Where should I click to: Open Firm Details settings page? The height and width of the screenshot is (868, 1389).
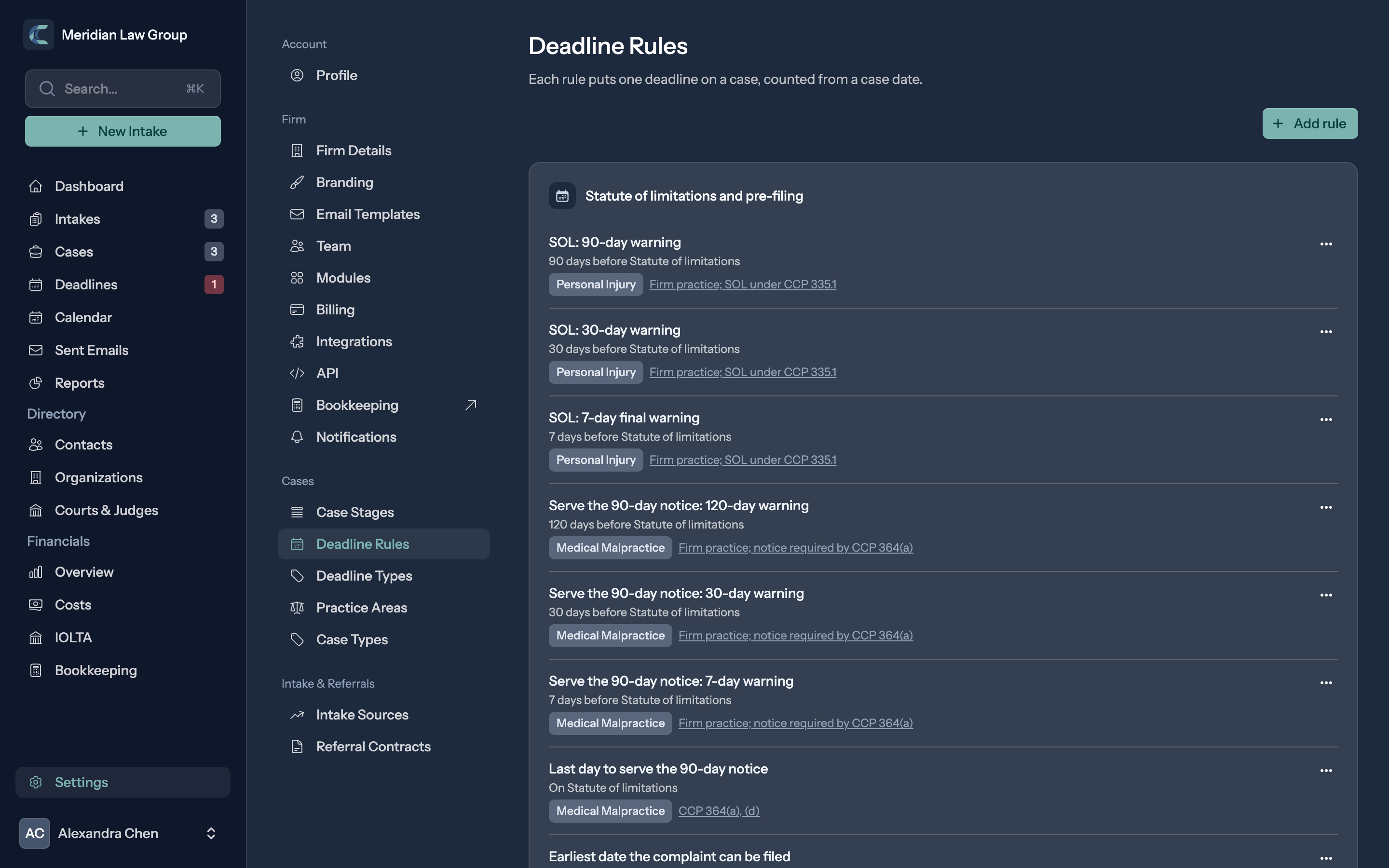pos(383,150)
